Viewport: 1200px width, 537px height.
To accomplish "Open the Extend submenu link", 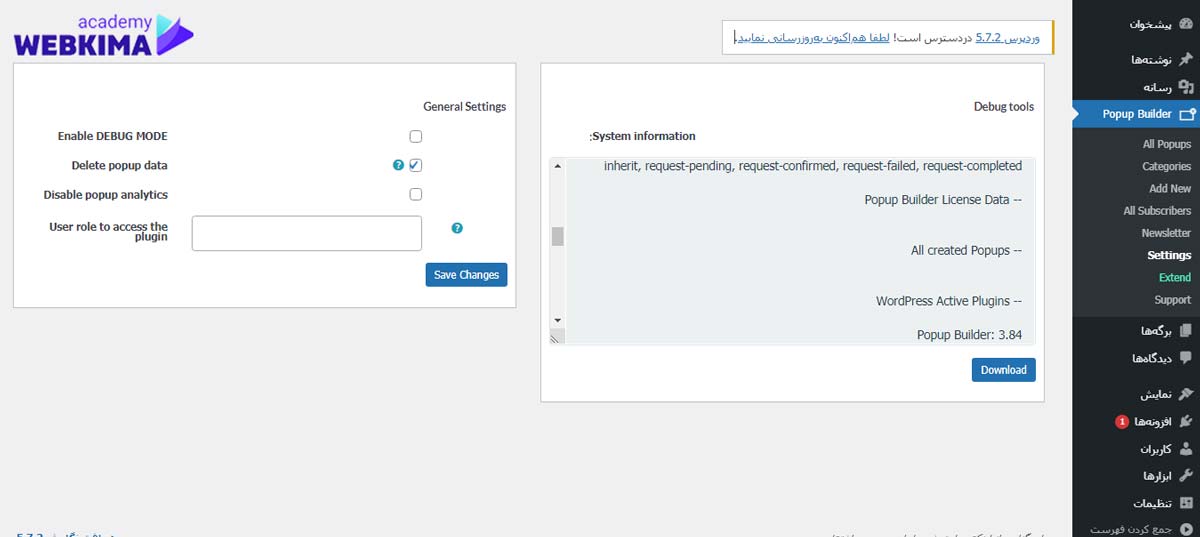I will (x=1175, y=277).
